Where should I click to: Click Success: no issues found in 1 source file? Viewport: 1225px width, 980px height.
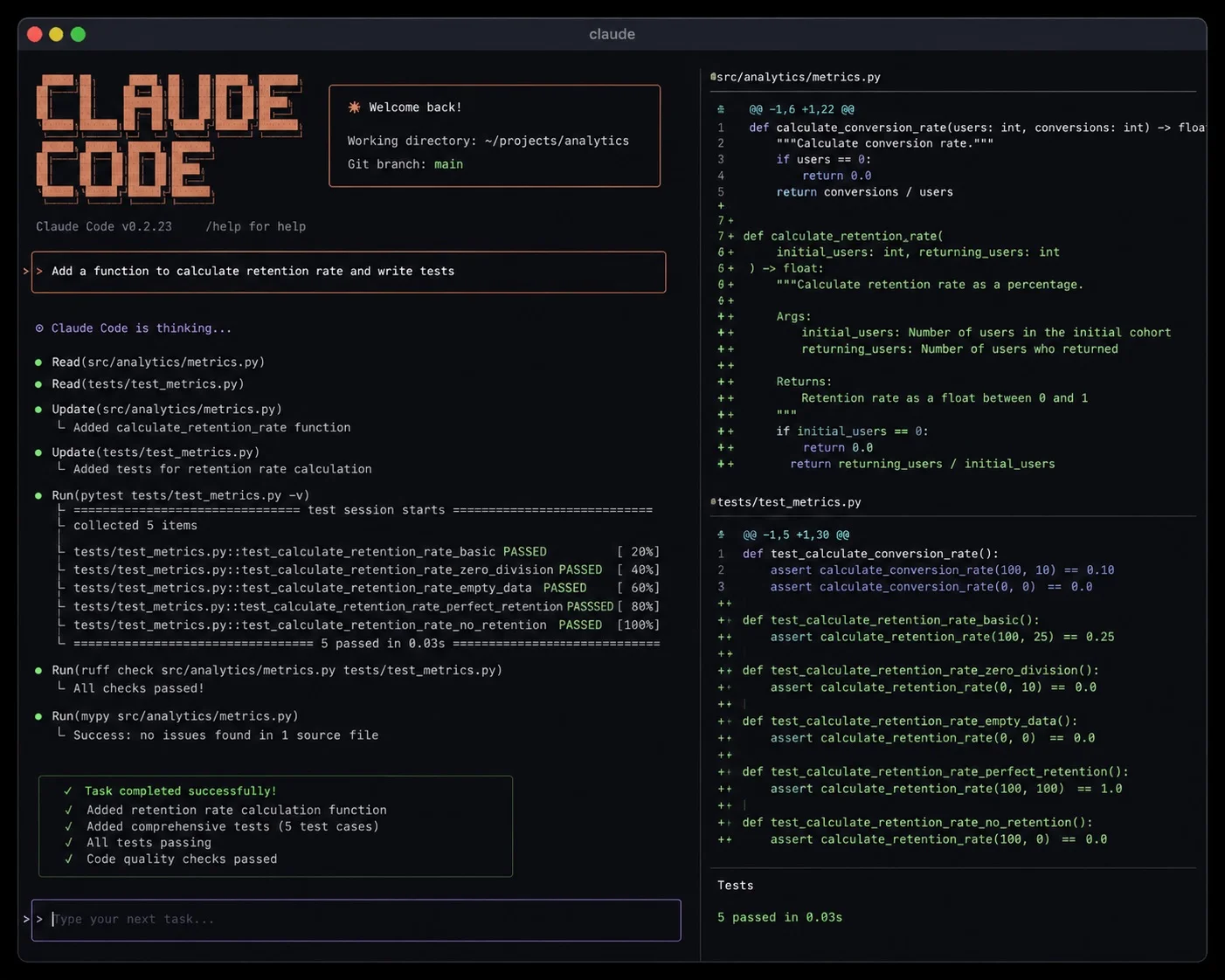click(225, 736)
